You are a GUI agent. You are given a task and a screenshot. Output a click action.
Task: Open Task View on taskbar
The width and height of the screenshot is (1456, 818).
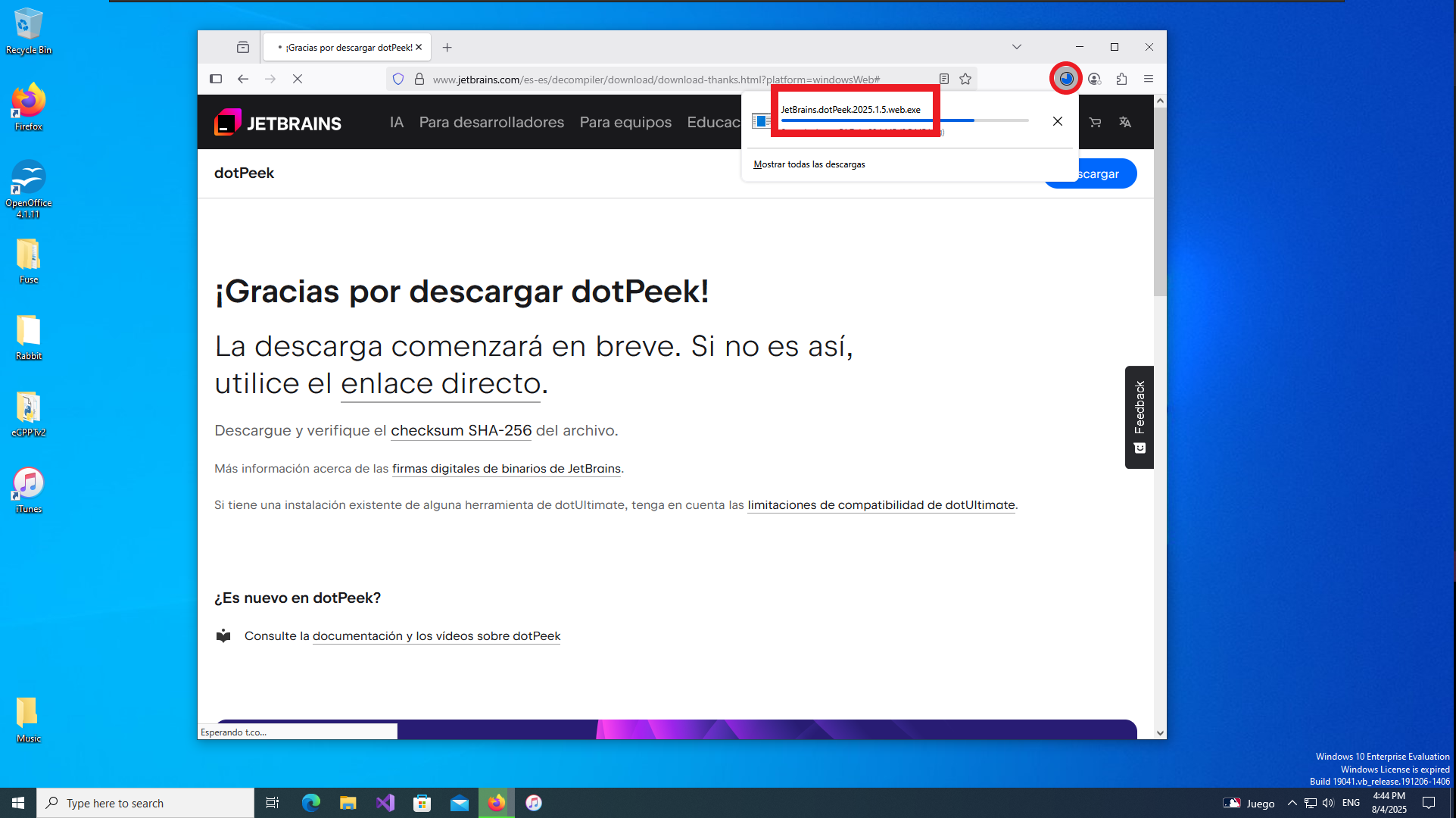point(273,803)
